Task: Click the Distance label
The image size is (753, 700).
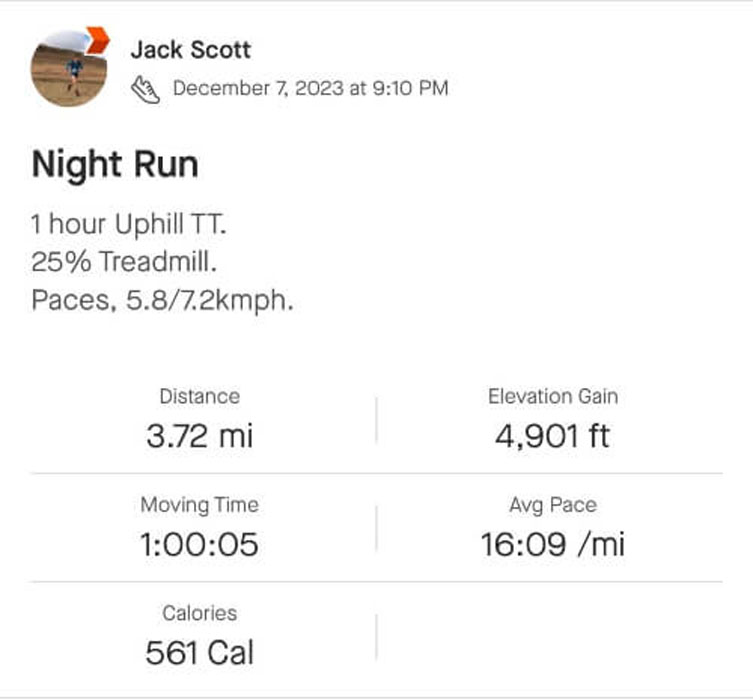Action: click(199, 396)
